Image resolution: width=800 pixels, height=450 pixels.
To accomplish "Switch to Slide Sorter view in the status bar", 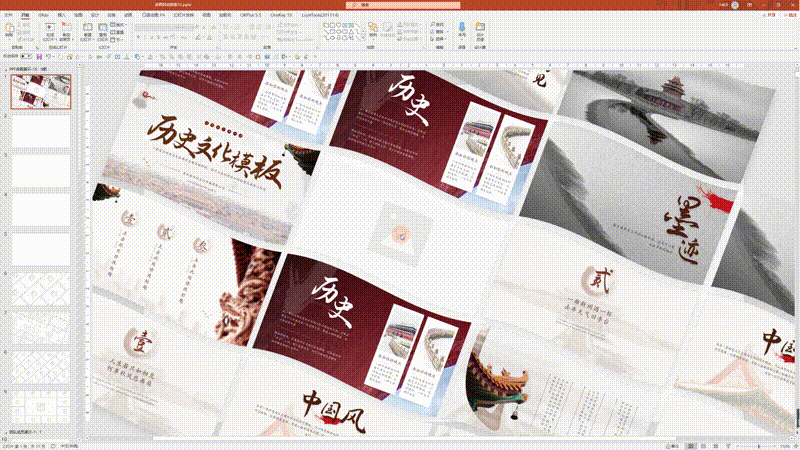I will (x=703, y=446).
